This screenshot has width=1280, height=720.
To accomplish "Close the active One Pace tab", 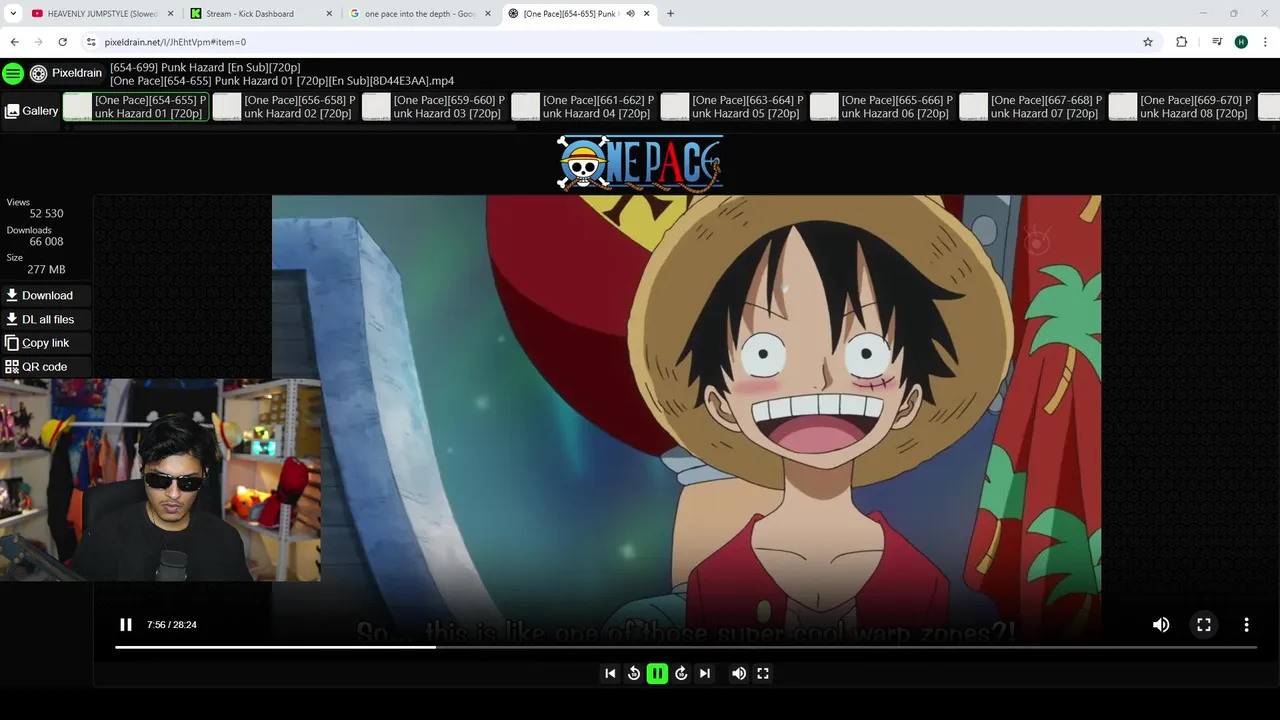I will tap(647, 14).
